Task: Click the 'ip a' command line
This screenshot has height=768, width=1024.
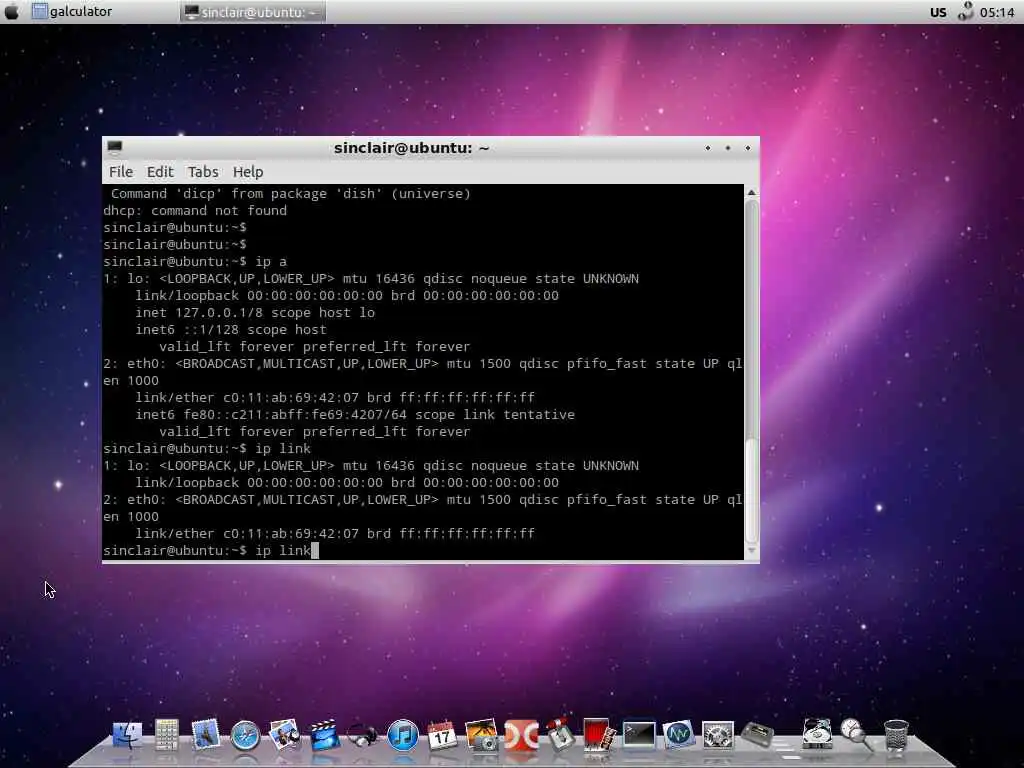Action: pyautogui.click(x=195, y=261)
